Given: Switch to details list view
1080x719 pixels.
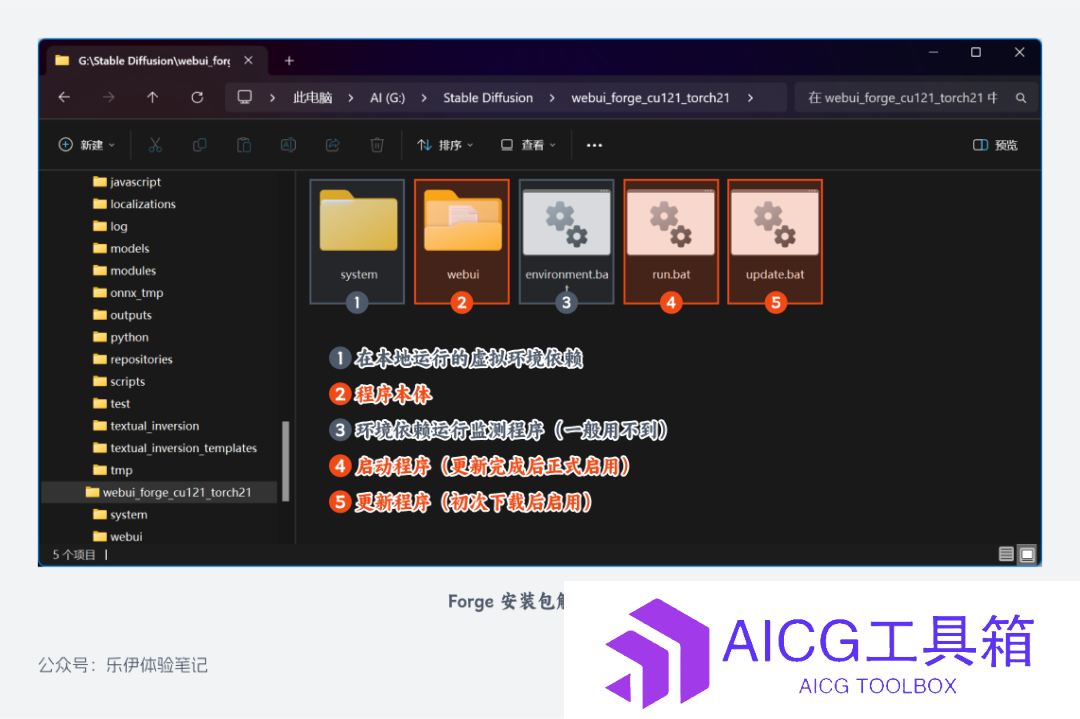Looking at the screenshot, I should click(x=1006, y=554).
